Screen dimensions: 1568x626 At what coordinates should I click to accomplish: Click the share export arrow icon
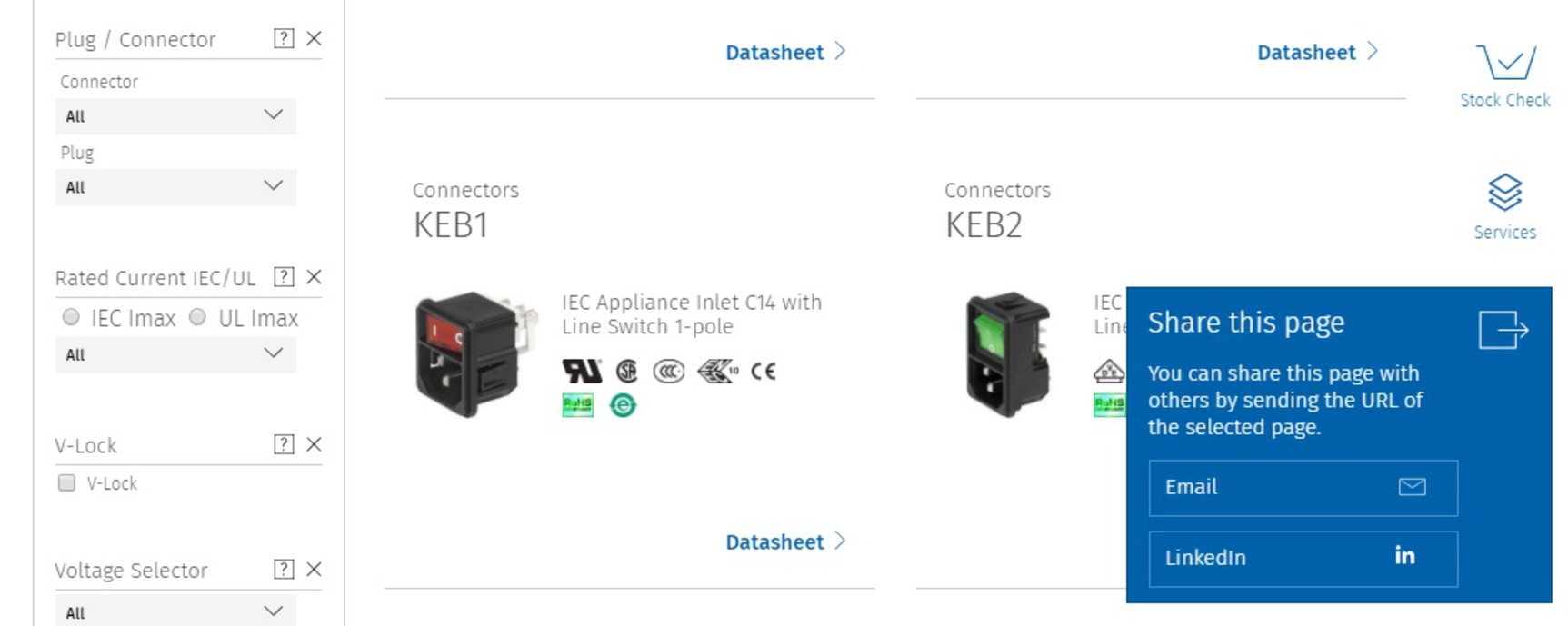point(1503,330)
